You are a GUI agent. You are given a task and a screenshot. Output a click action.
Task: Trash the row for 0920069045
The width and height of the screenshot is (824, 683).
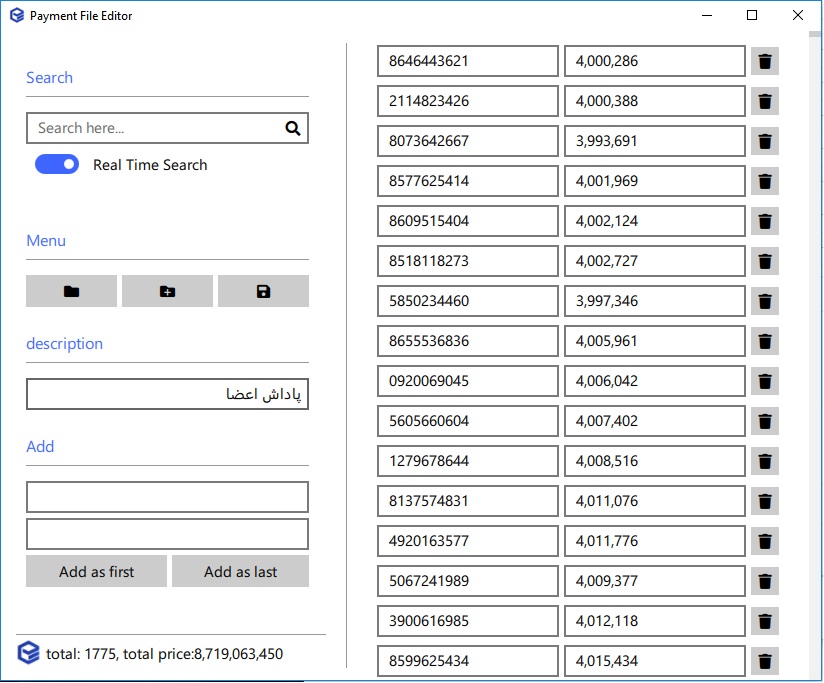(765, 381)
